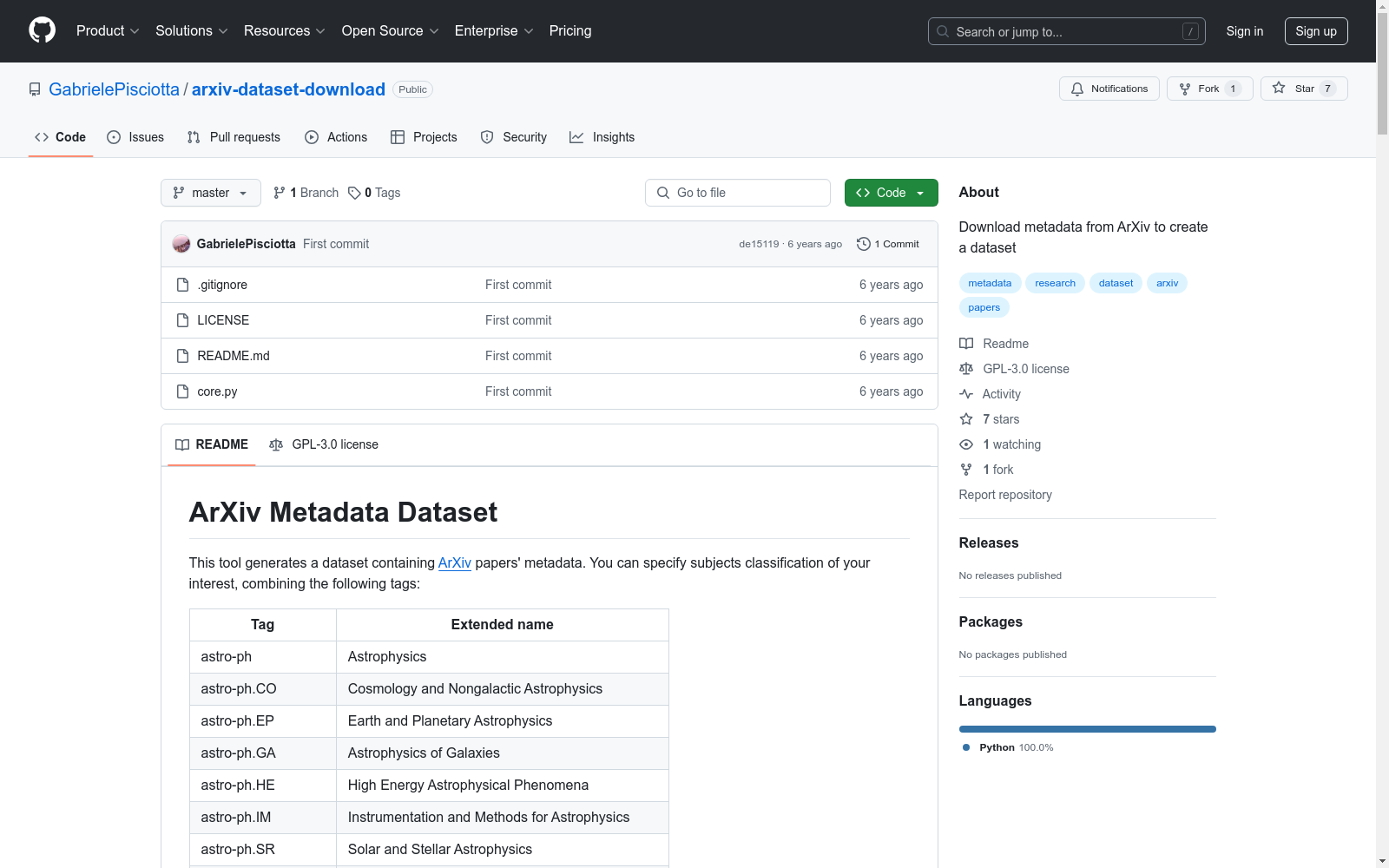Open the green Code dropdown button
The width and height of the screenshot is (1389, 868).
891,193
